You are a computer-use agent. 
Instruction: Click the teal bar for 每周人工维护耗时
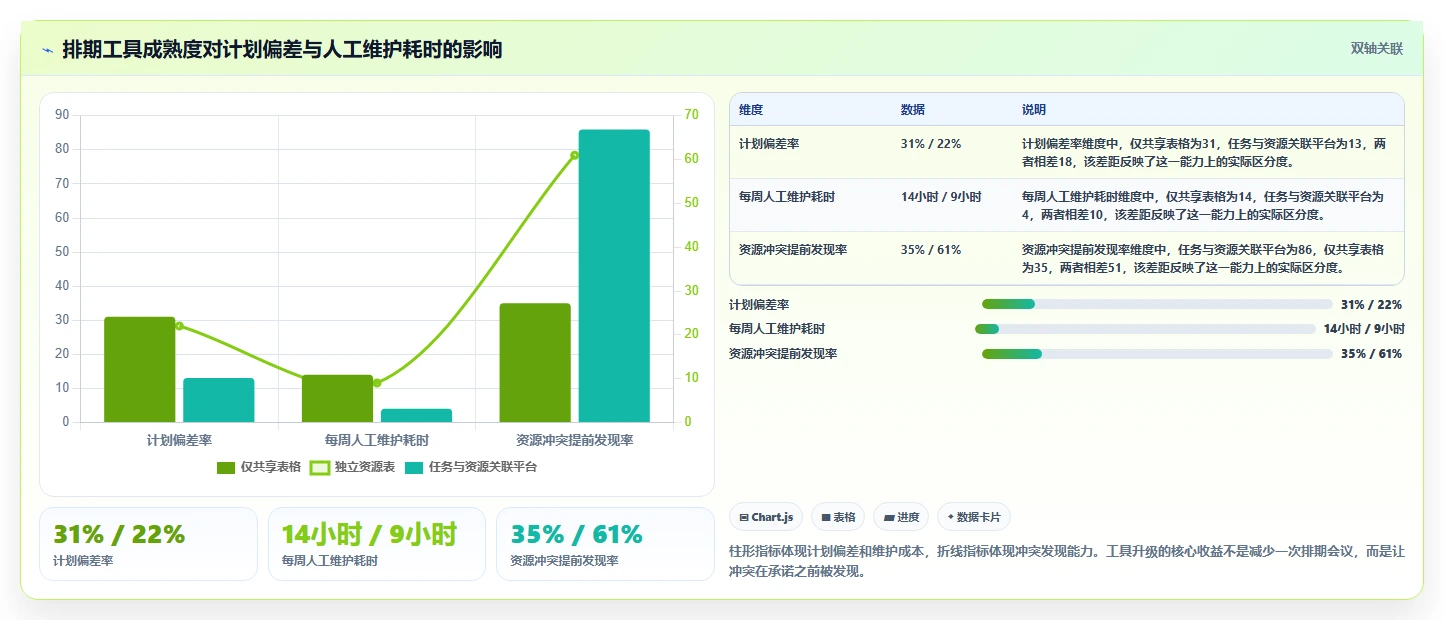click(416, 415)
